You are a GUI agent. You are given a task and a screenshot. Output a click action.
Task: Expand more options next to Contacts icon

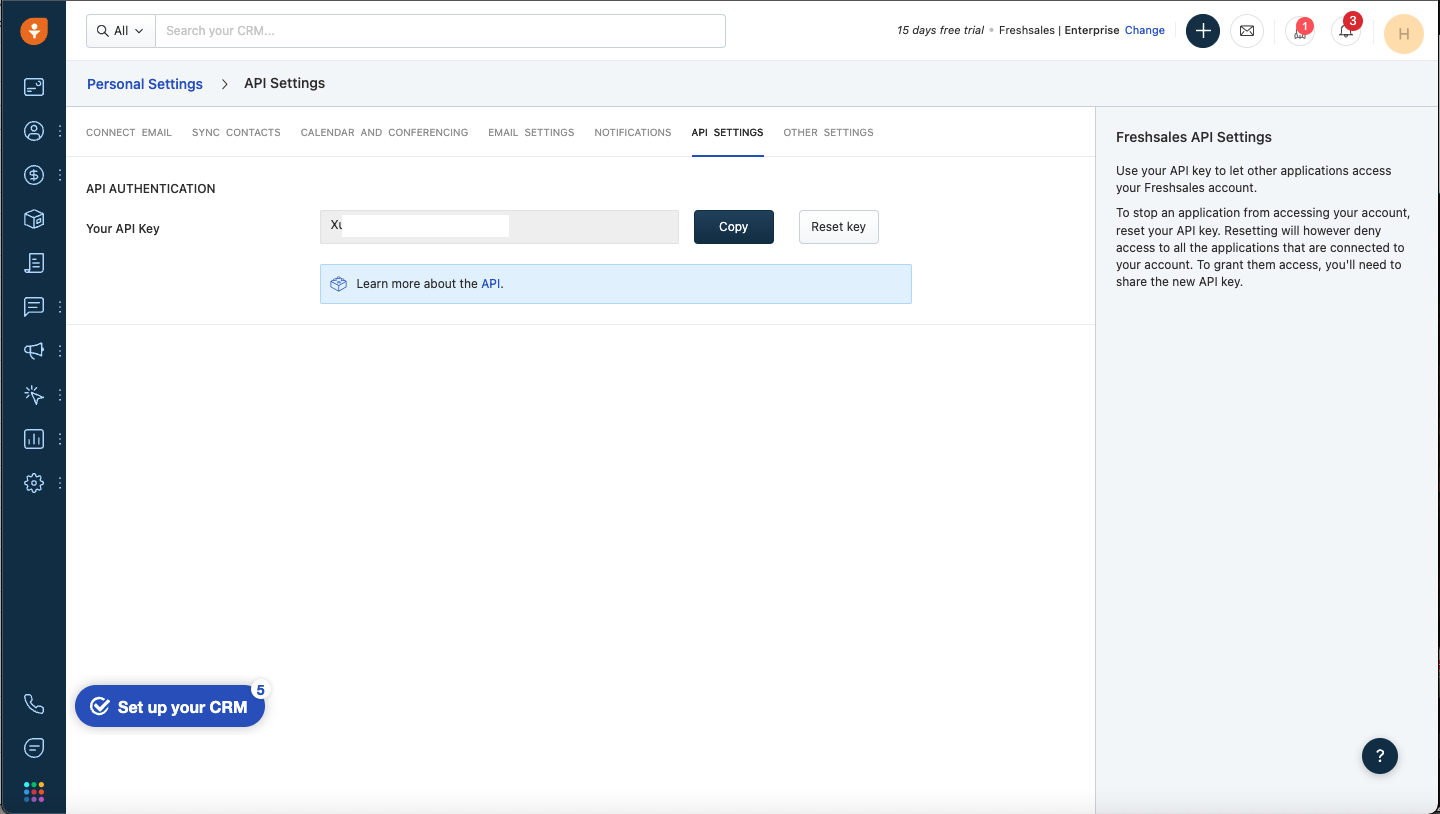pyautogui.click(x=60, y=131)
